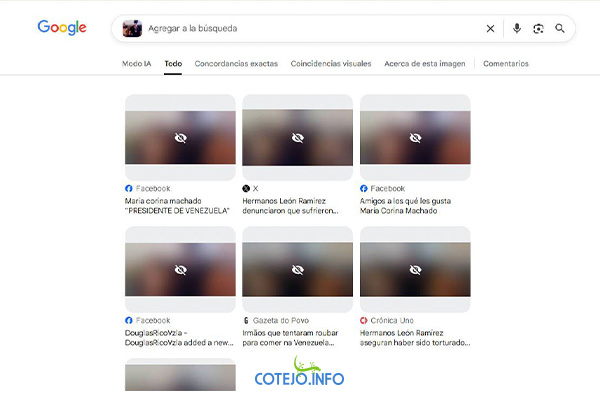This screenshot has height=400, width=600.
Task: Click the Comentarios link
Action: [506, 64]
